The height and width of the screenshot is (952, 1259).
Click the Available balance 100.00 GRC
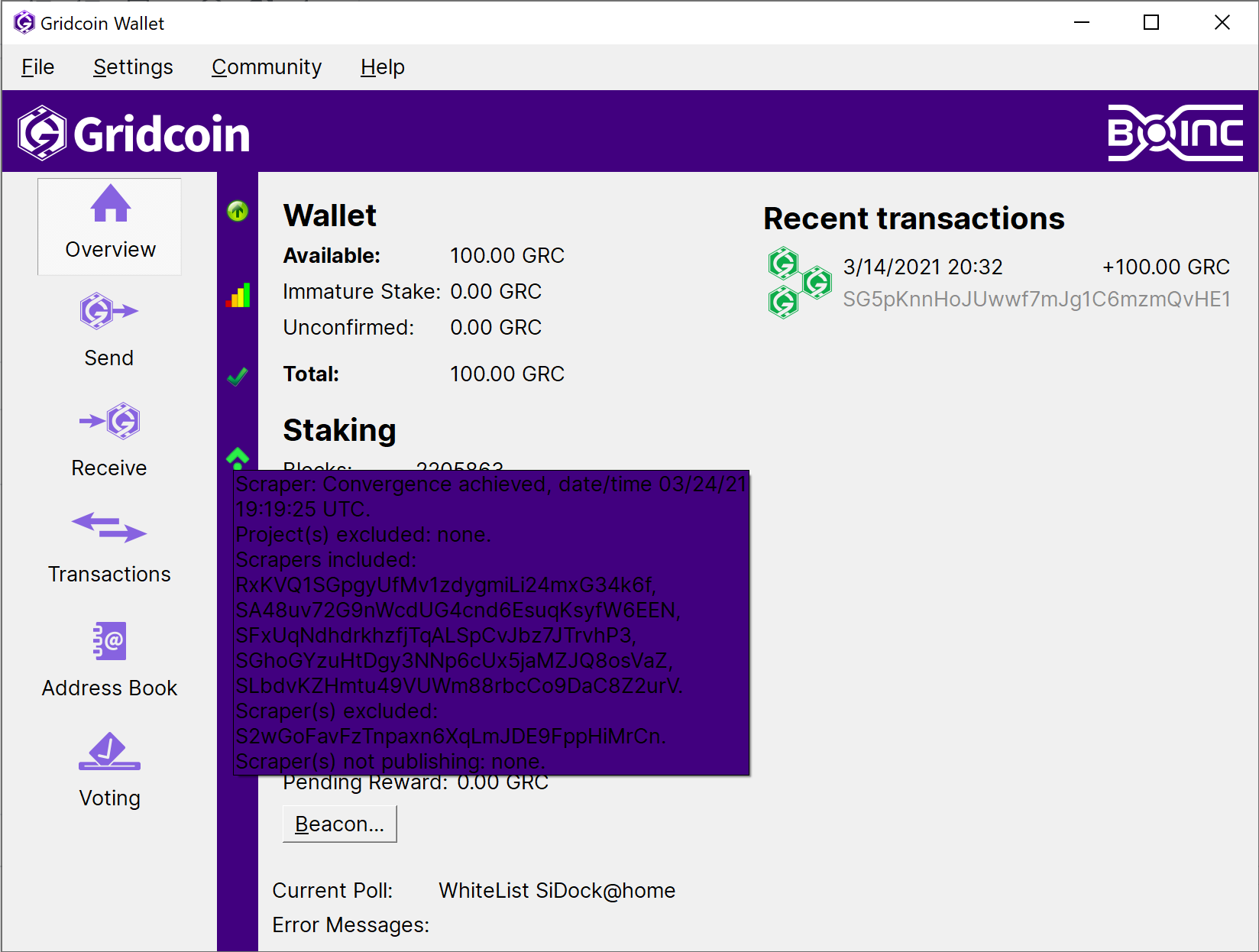click(507, 255)
